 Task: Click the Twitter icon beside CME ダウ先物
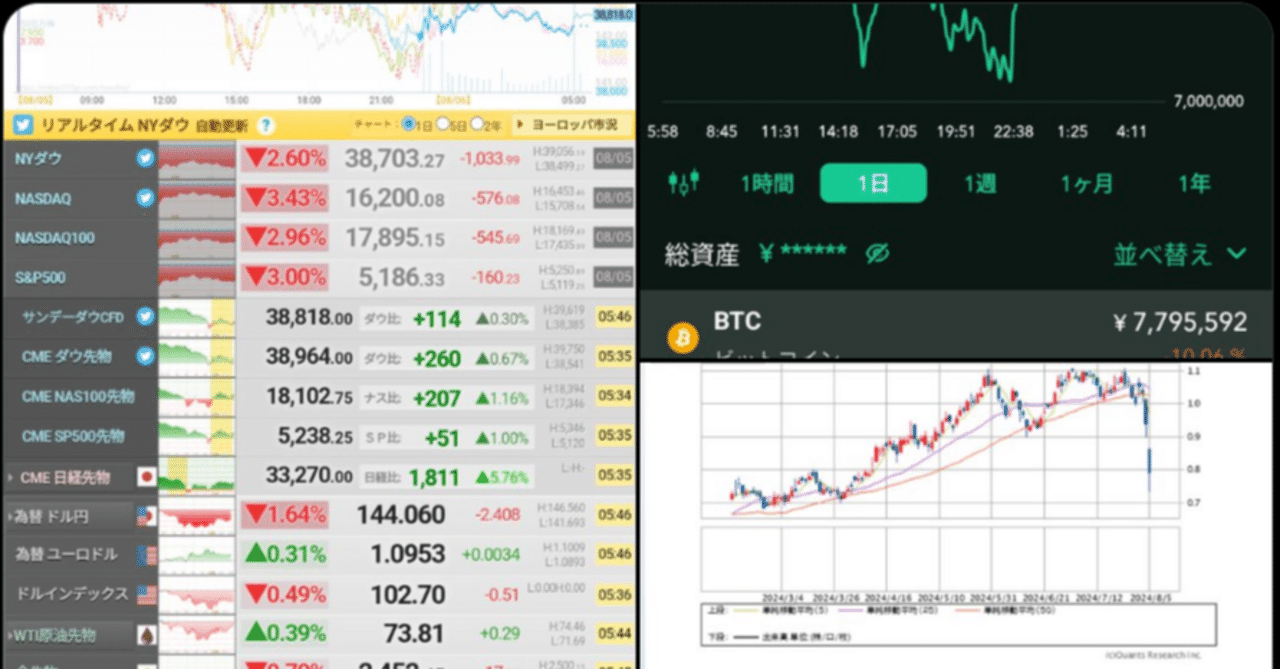[x=145, y=356]
